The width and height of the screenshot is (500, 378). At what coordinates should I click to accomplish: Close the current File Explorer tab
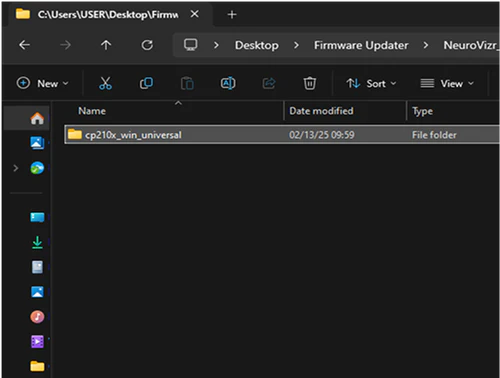click(195, 14)
